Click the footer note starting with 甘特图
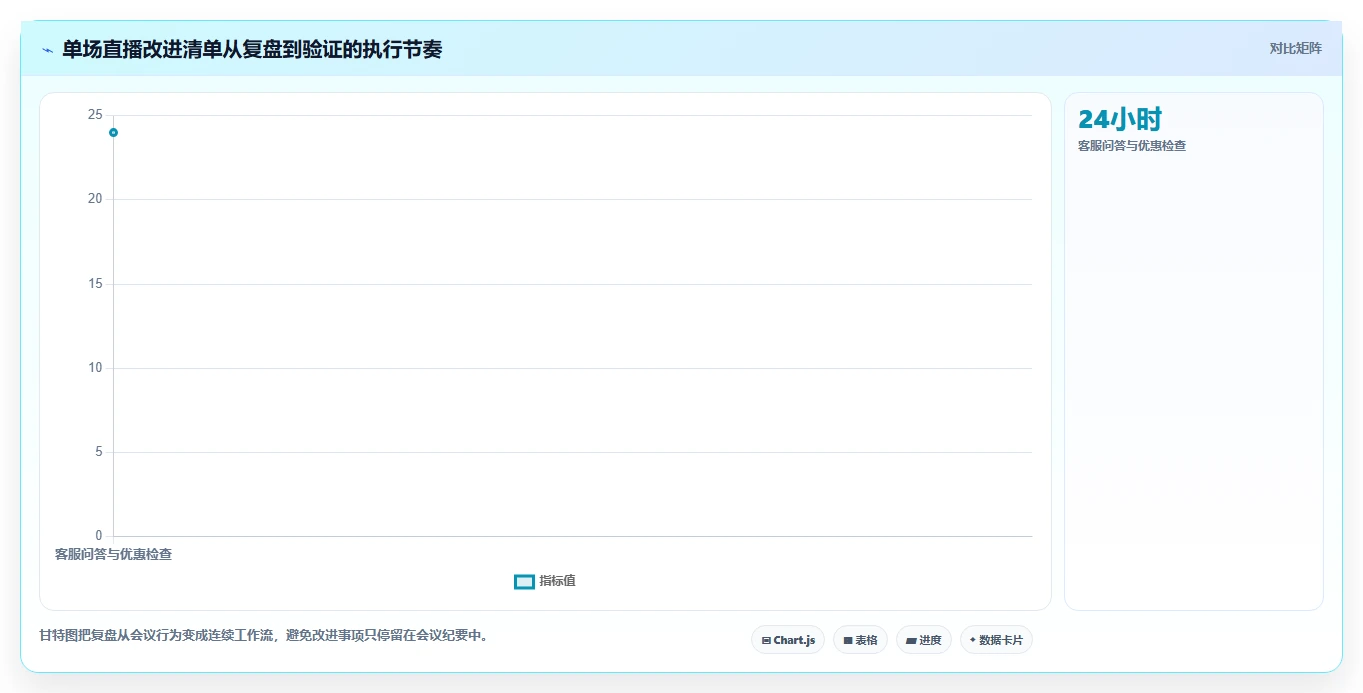 click(264, 635)
